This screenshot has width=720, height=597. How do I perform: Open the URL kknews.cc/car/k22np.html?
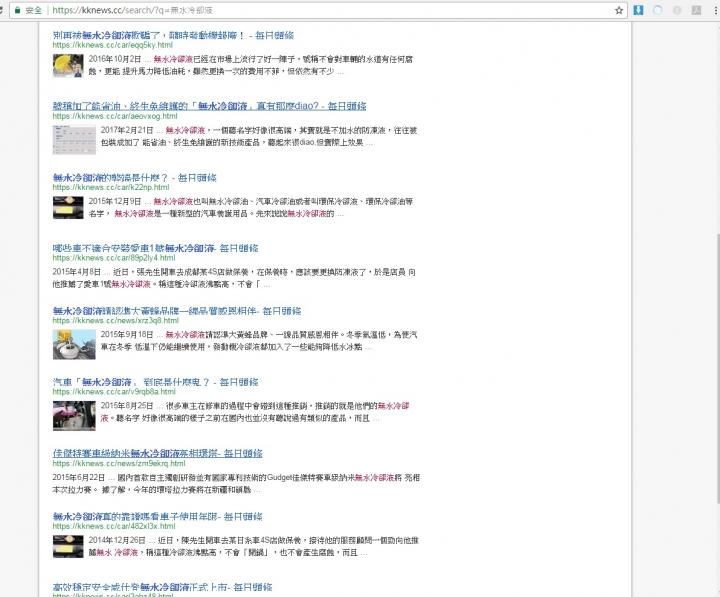[x=111, y=187]
